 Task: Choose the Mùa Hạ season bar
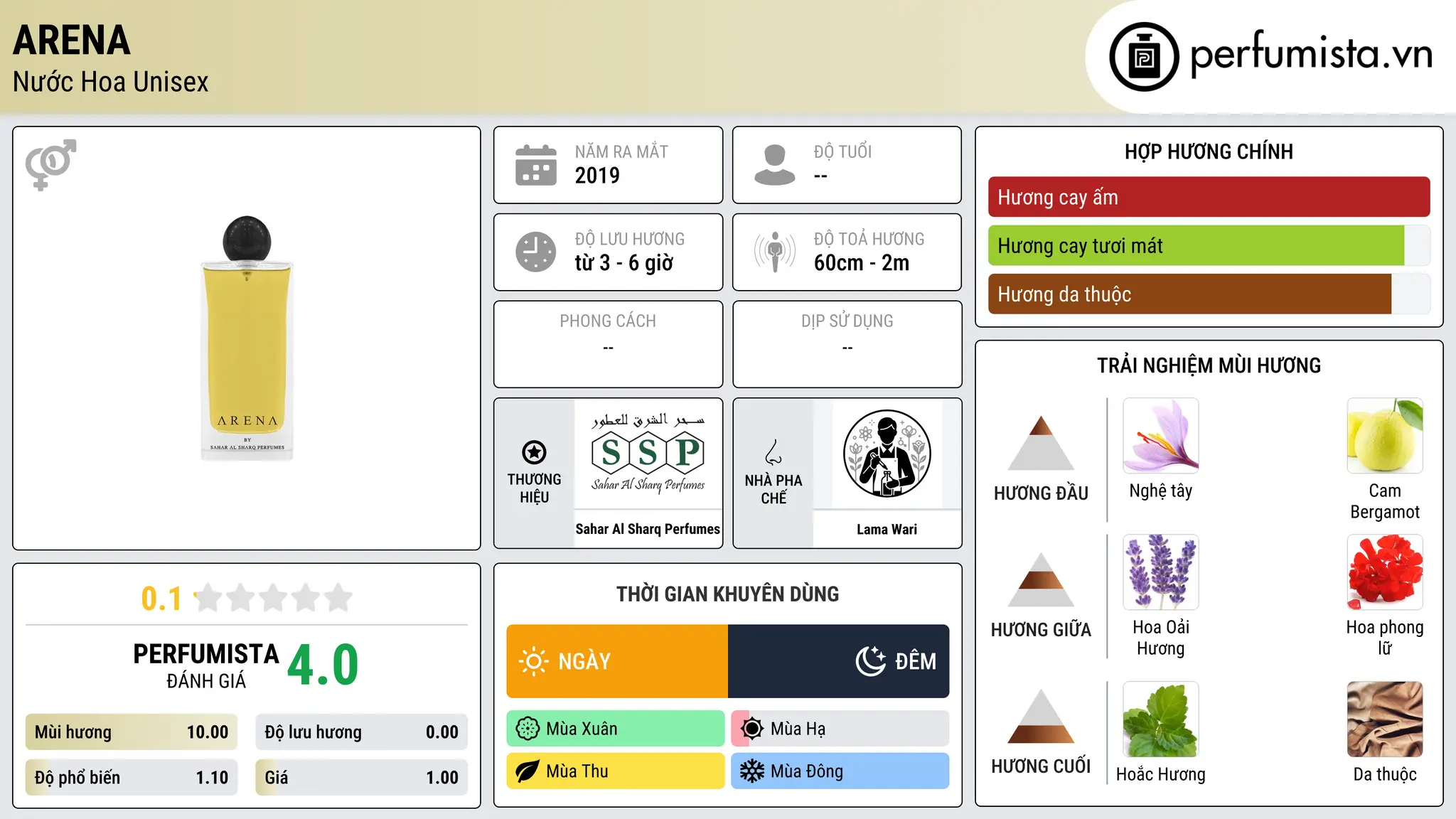[840, 729]
